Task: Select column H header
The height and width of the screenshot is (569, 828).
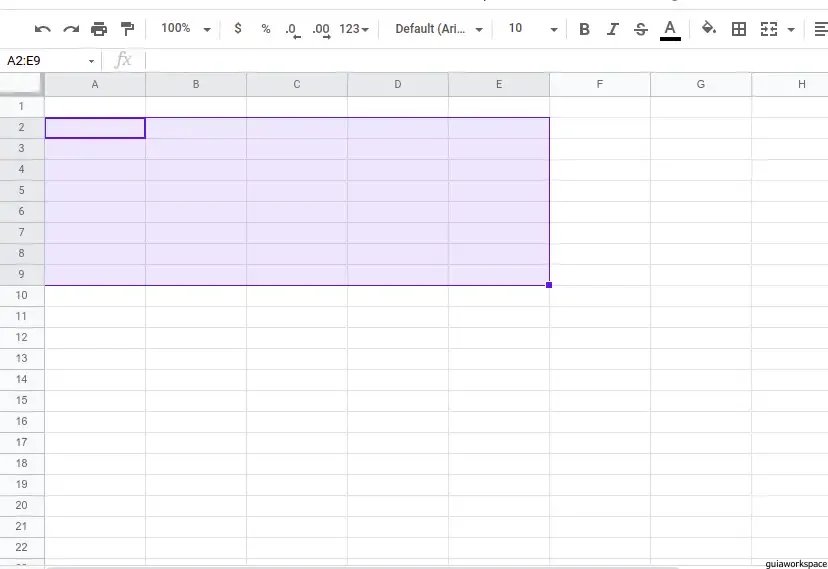Action: pos(790,84)
